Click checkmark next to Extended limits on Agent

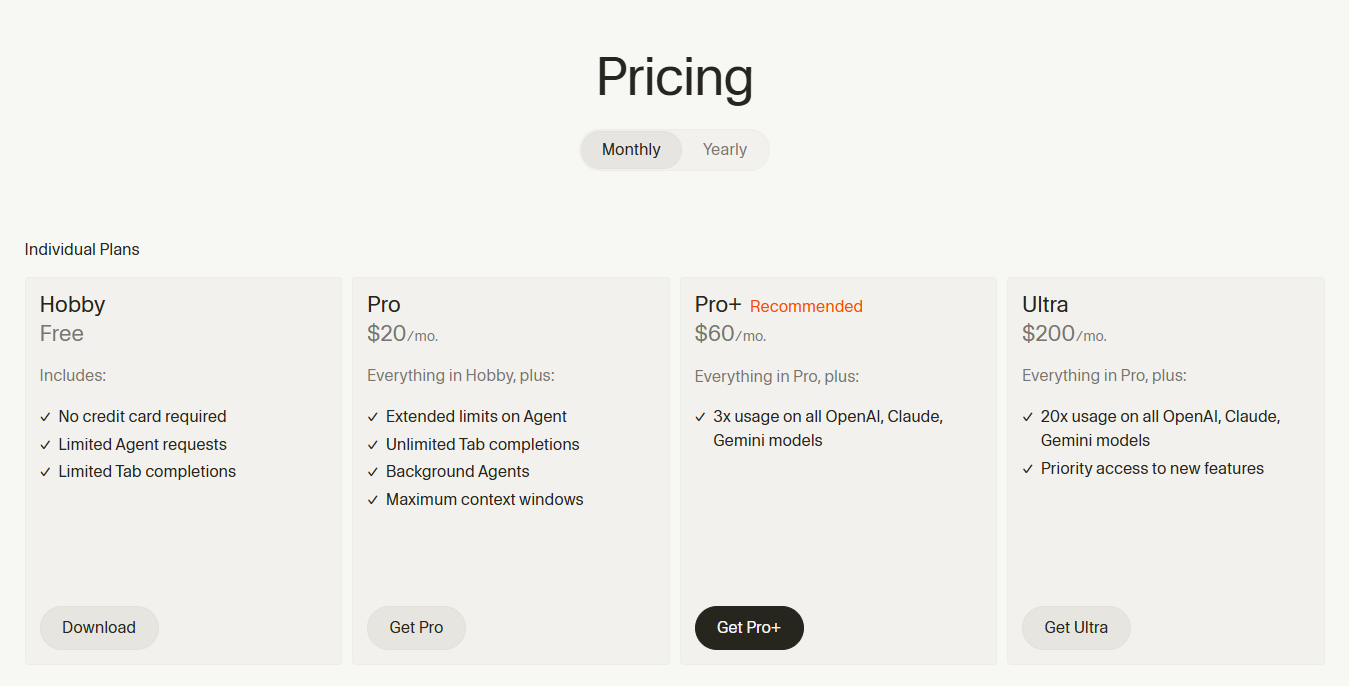[373, 417]
